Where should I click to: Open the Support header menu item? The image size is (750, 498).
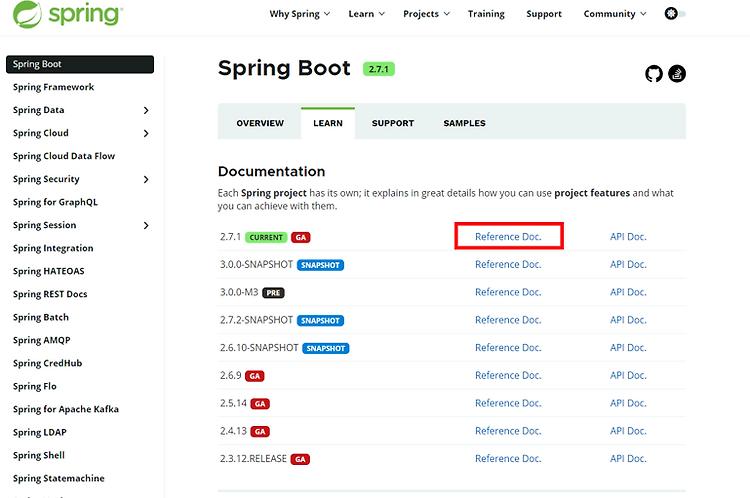point(544,14)
